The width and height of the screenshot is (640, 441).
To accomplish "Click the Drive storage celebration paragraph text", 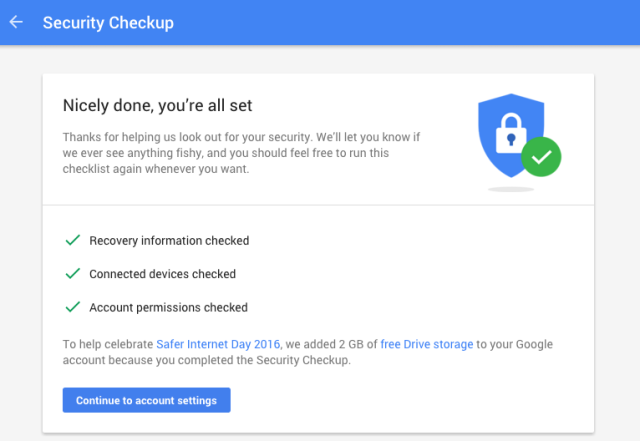I will pyautogui.click(x=308, y=352).
